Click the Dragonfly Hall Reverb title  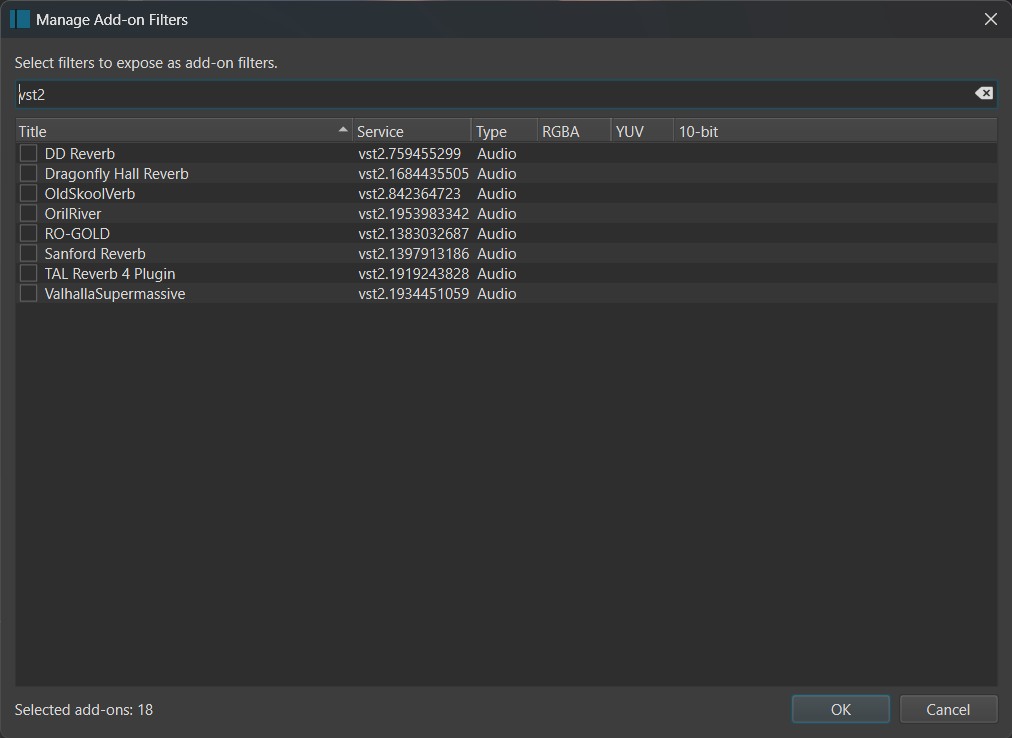[117, 174]
